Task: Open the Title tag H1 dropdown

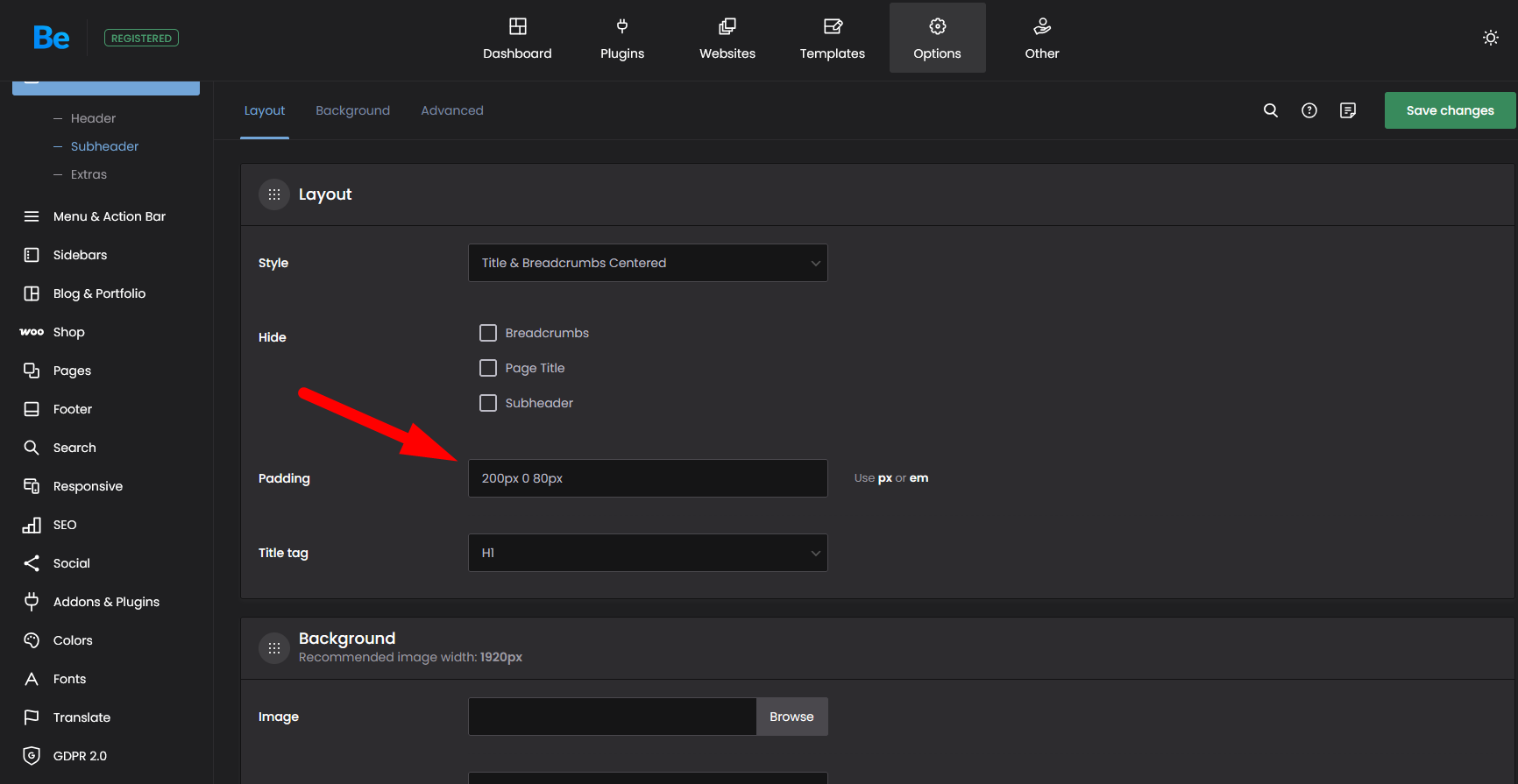Action: tap(648, 553)
